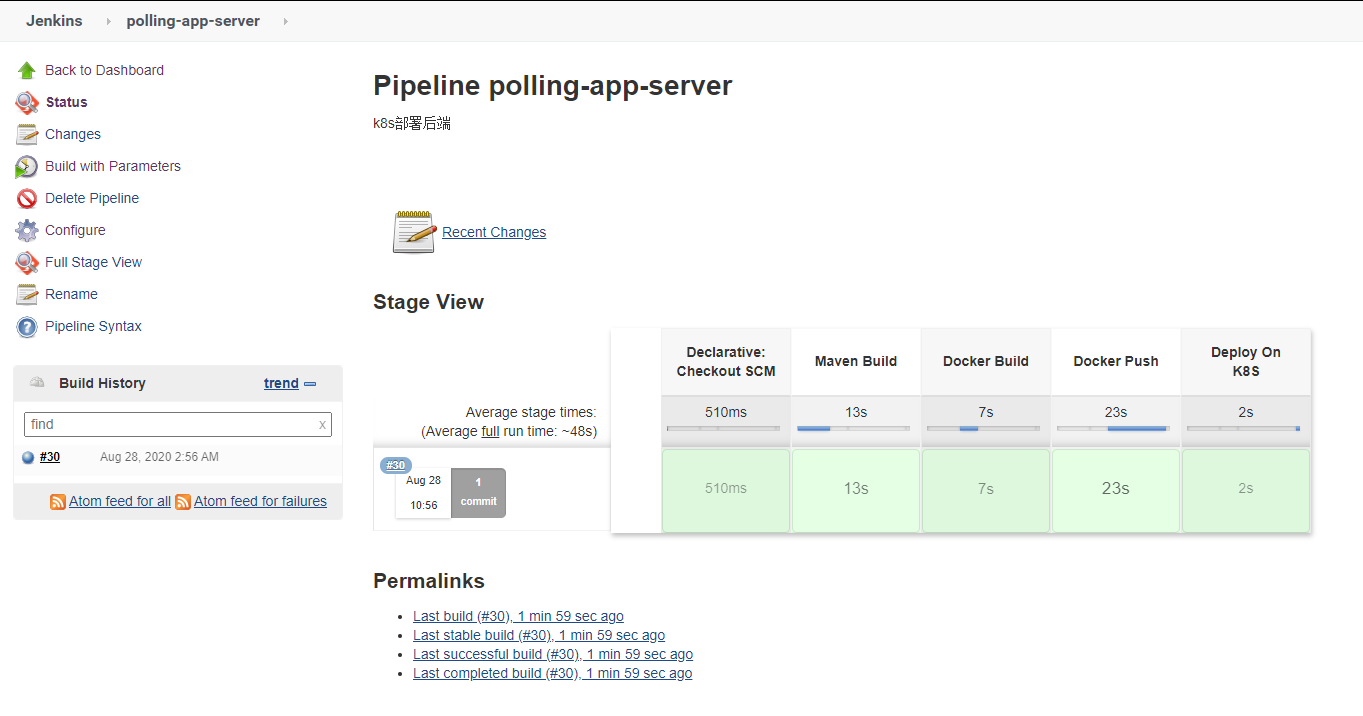The height and width of the screenshot is (716, 1363).
Task: Expand the polling-app-server breadcrumb arrow
Action: tap(285, 21)
